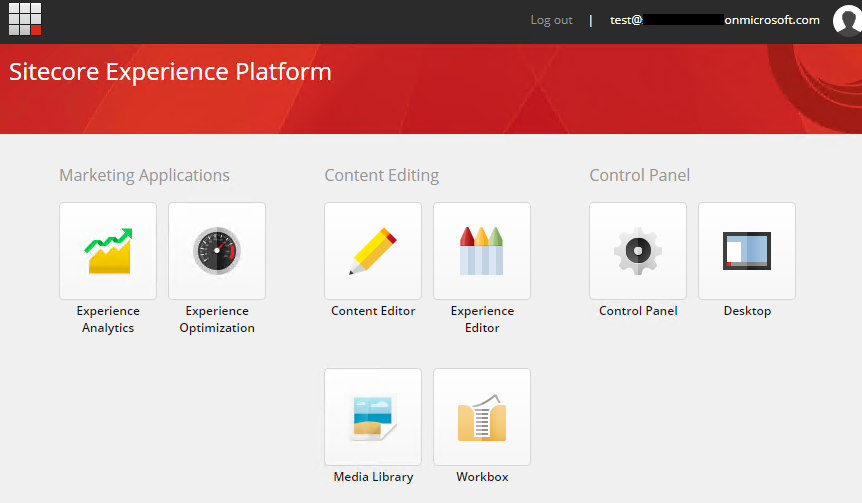Click the Workbox label text
The image size is (862, 503).
[482, 477]
